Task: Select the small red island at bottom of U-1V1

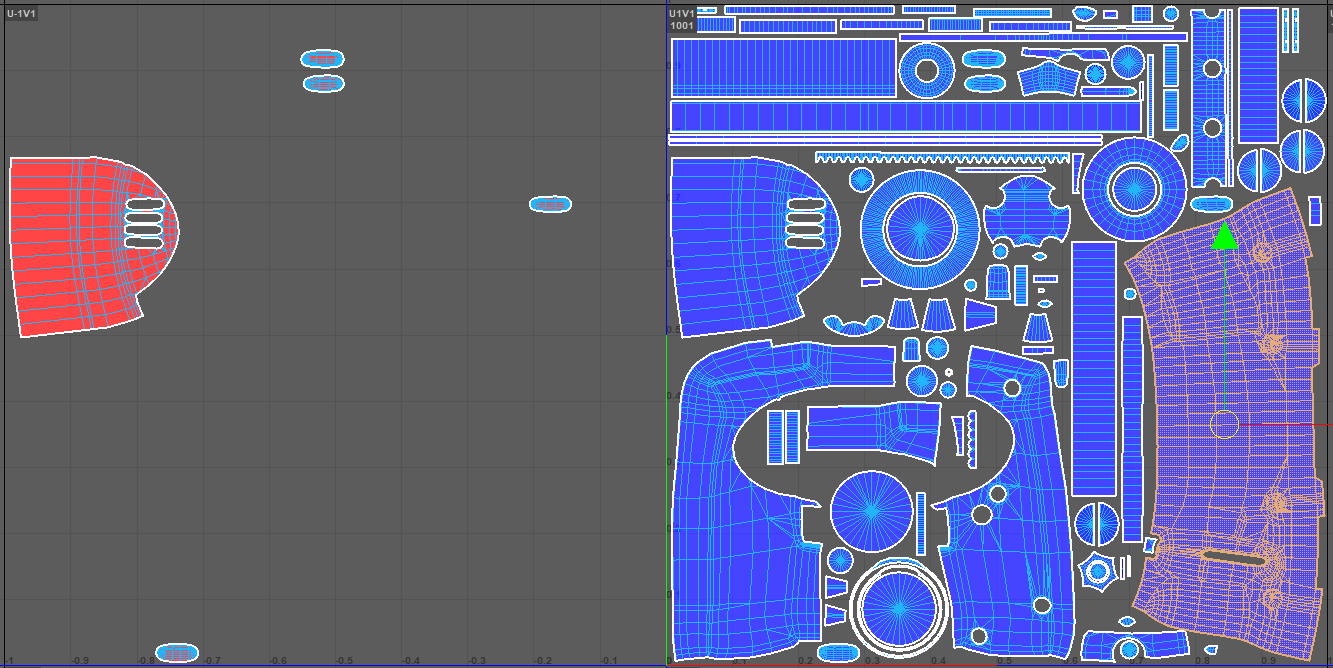Action: click(x=177, y=654)
